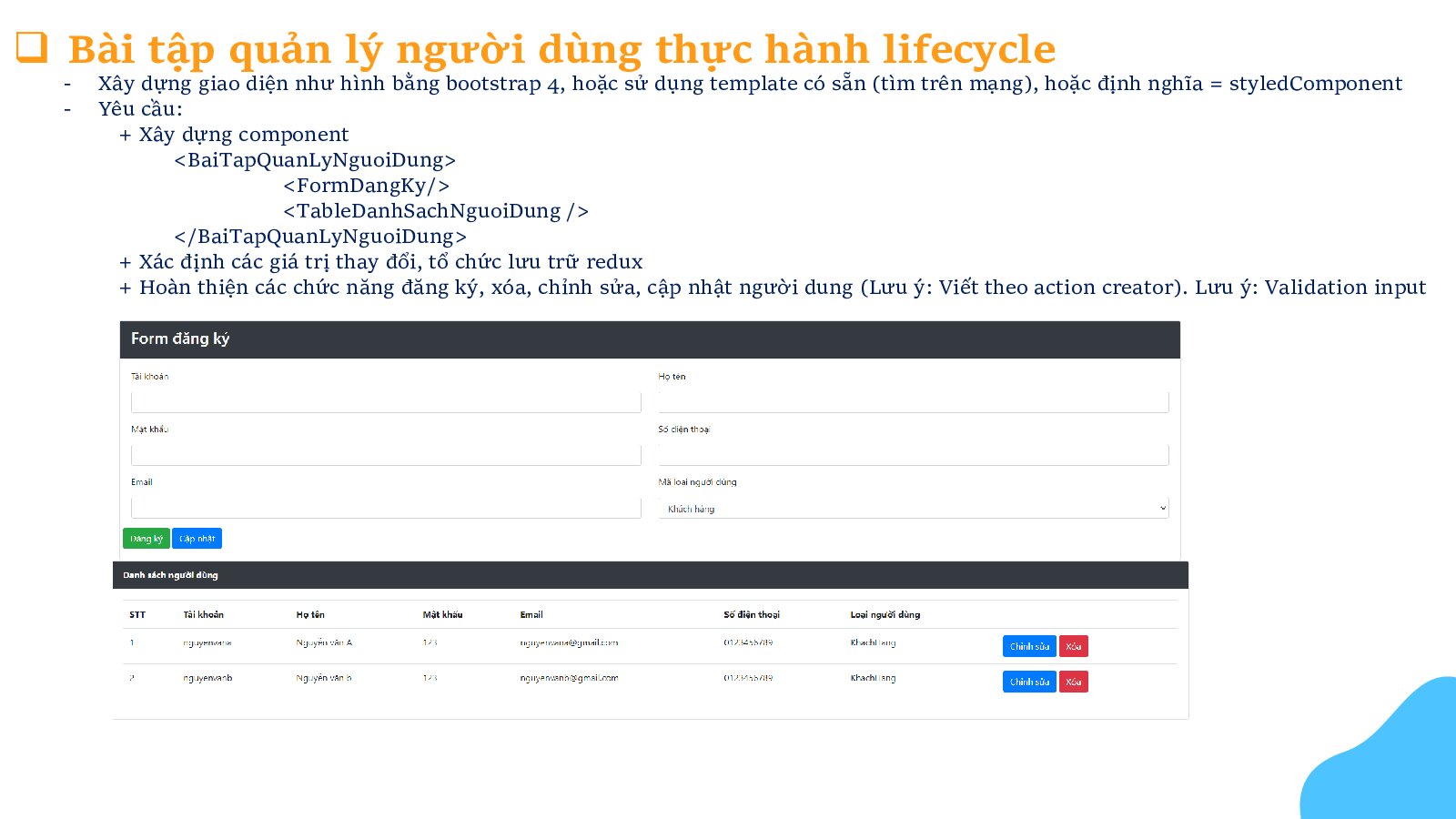Select the Mật khẩu input field
1456x819 pixels.
point(386,455)
